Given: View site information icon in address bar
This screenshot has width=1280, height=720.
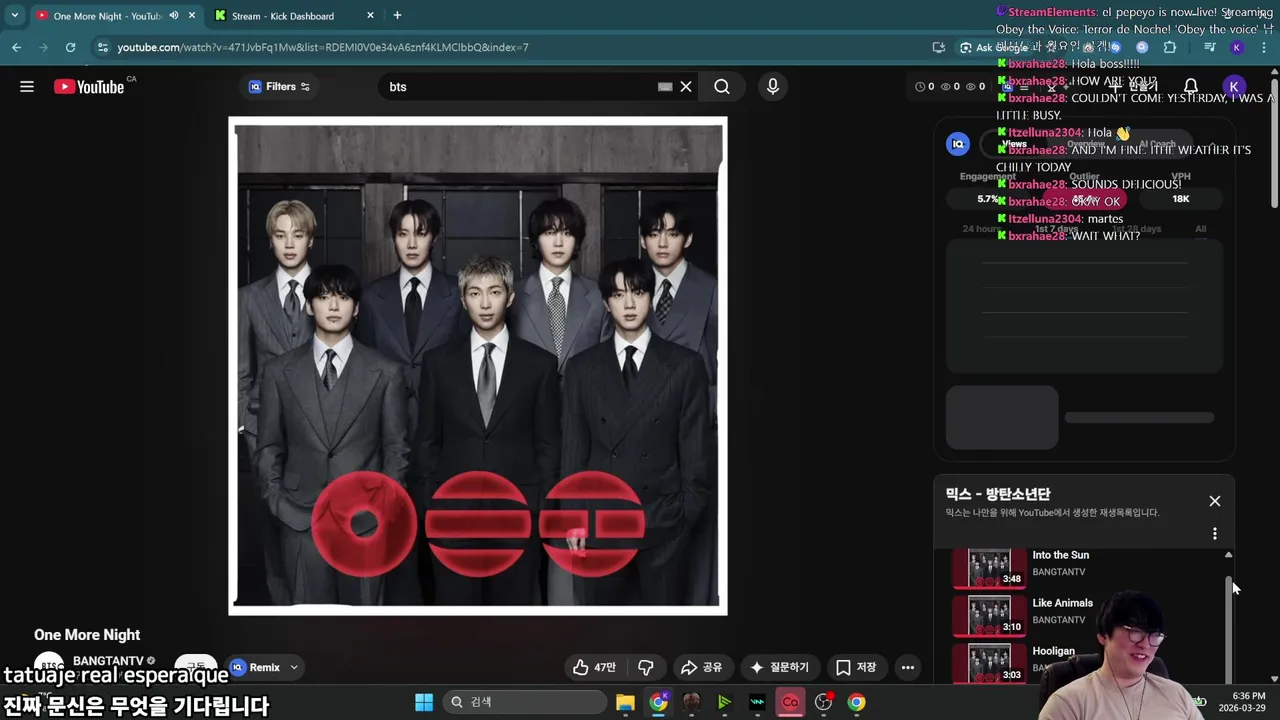Looking at the screenshot, I should point(102,47).
